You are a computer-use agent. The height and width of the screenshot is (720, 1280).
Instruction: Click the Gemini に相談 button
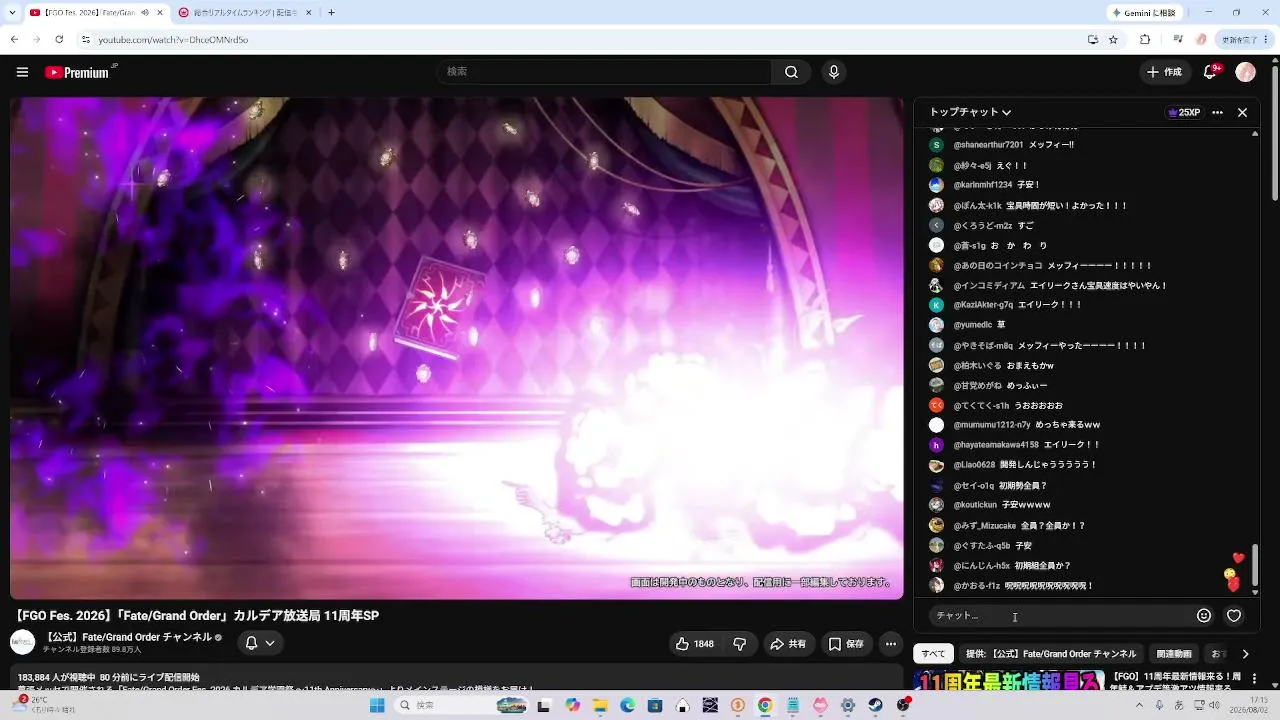(1146, 13)
